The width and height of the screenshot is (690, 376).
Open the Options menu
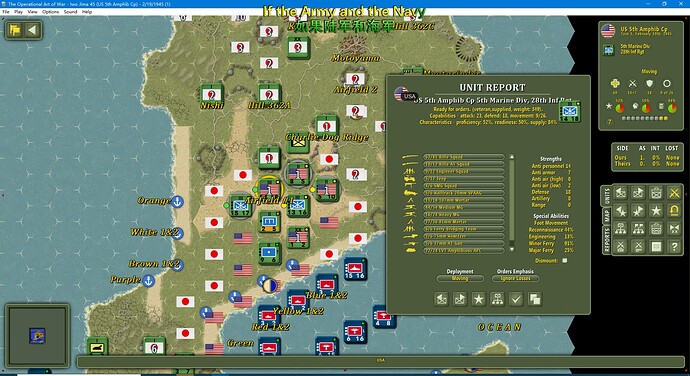pos(51,12)
